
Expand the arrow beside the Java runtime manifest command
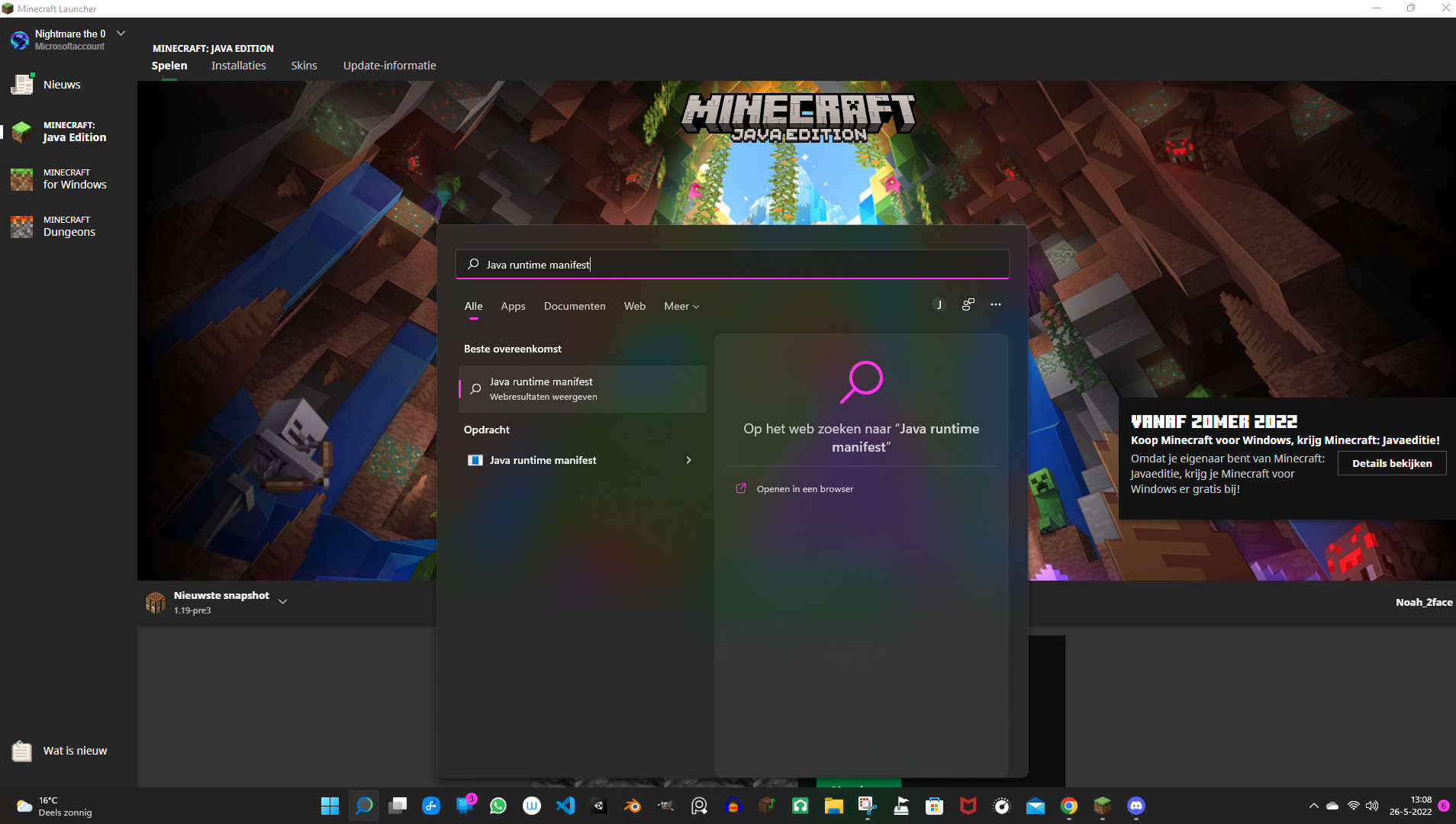(688, 460)
